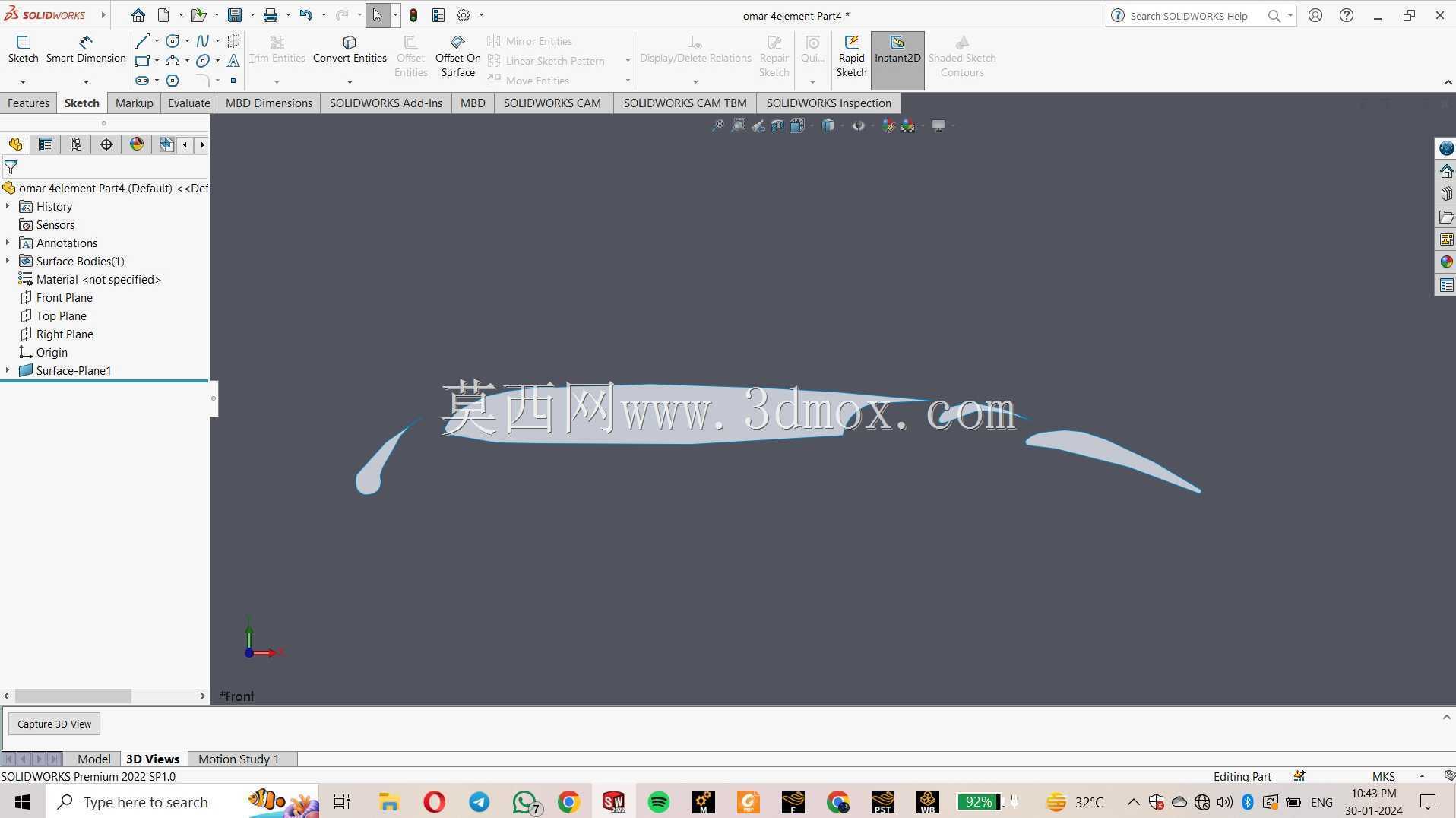Select the Polygon sketch tool
This screenshot has height=818, width=1456.
pos(173,81)
